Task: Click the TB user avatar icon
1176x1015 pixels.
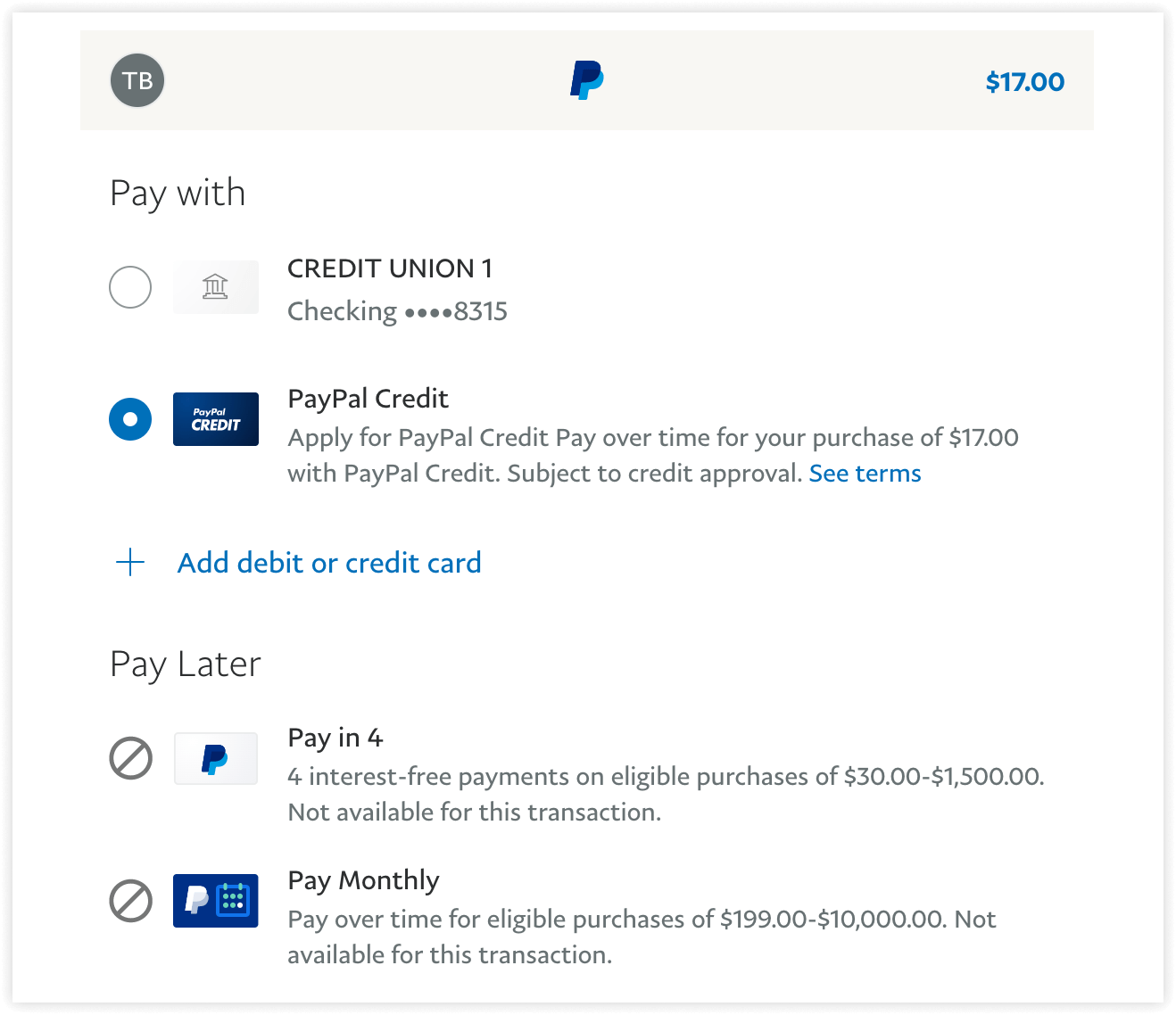Action: click(x=137, y=80)
